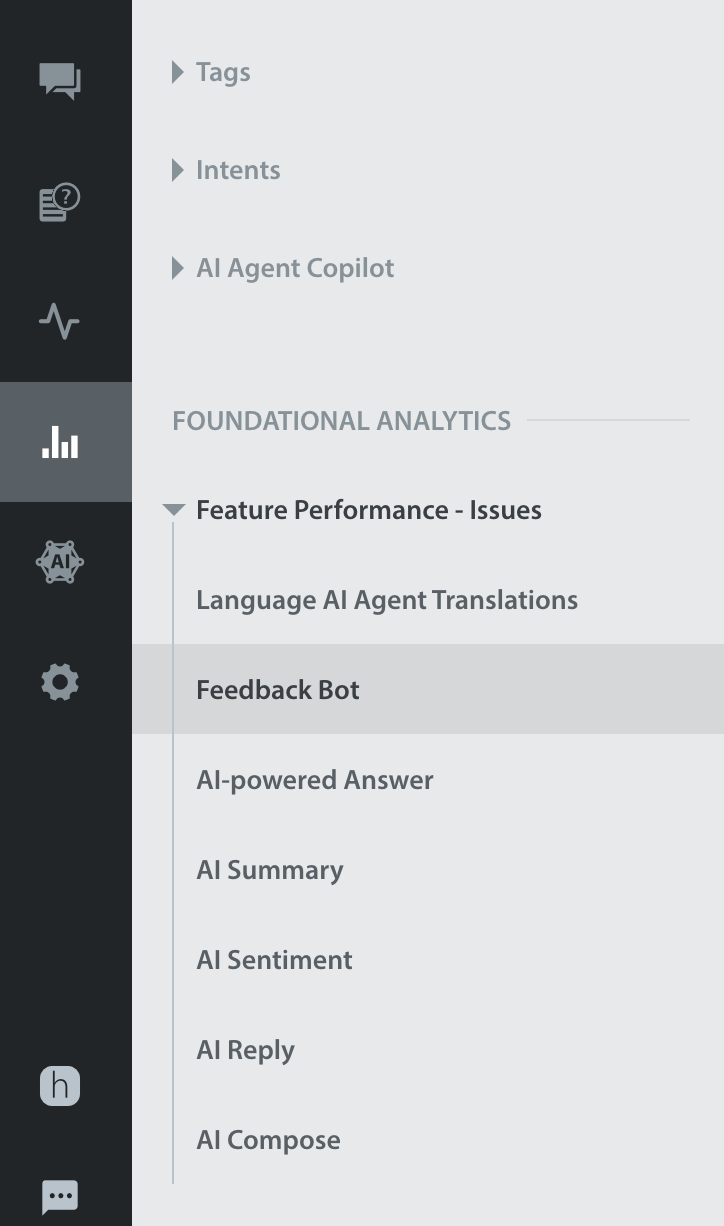Open the activity pulse line icon

[60, 322]
